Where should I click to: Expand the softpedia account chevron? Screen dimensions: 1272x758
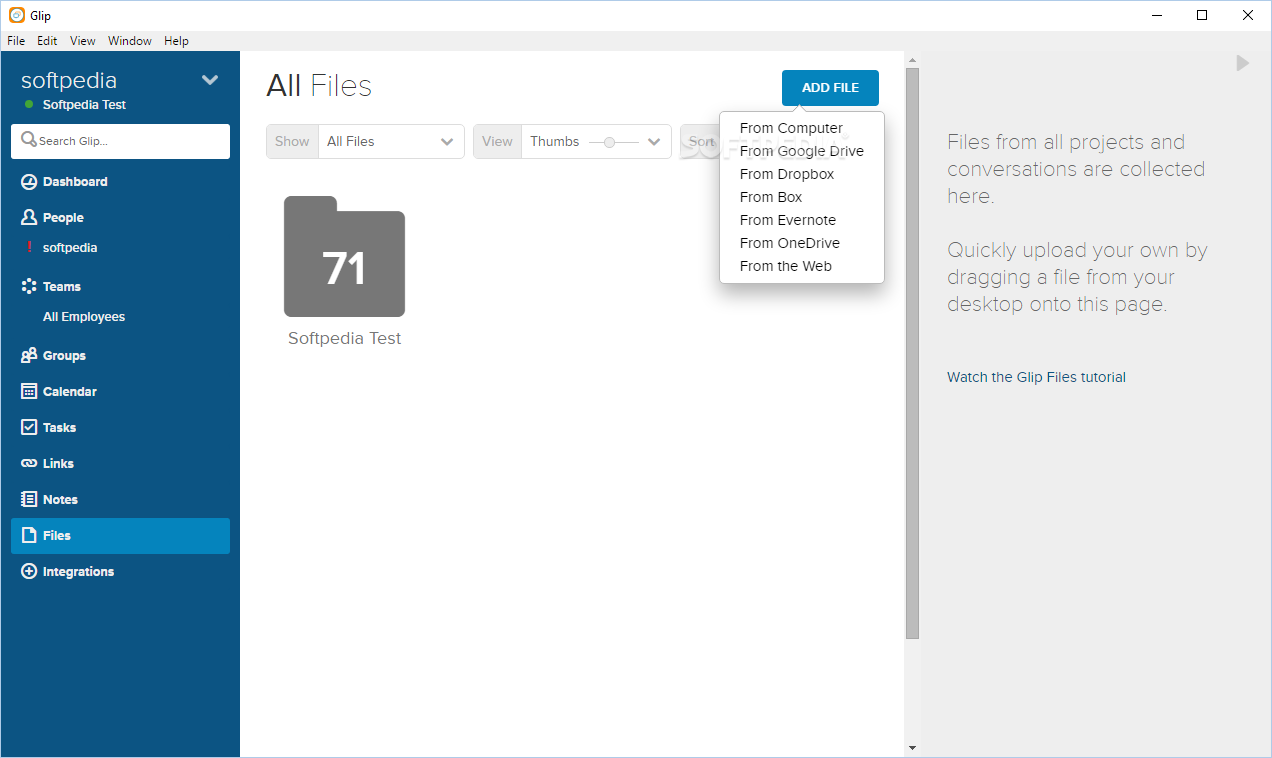210,80
